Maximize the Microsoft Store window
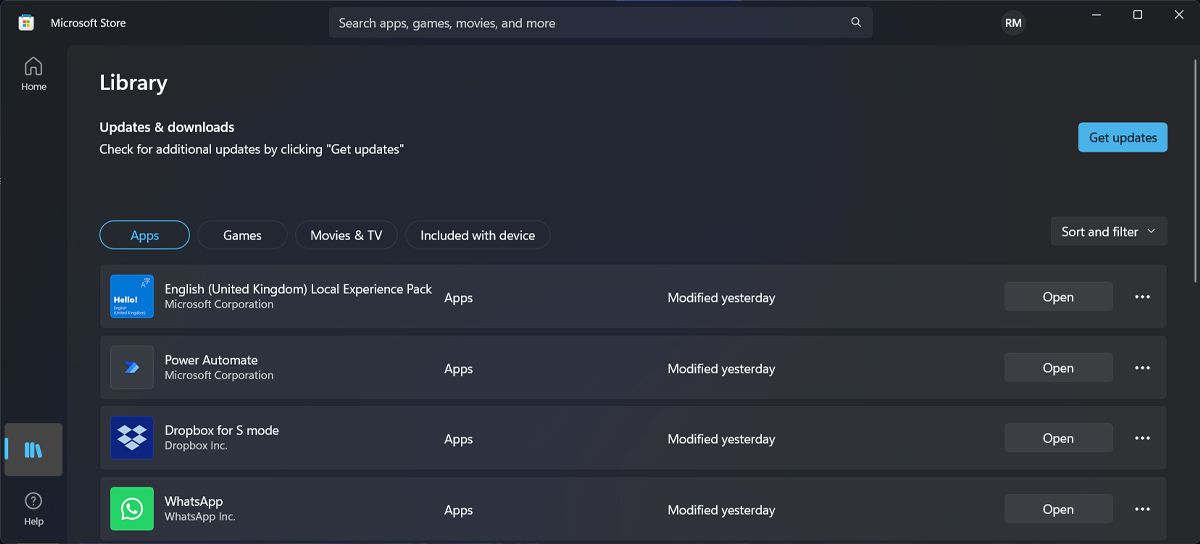 pos(1137,14)
